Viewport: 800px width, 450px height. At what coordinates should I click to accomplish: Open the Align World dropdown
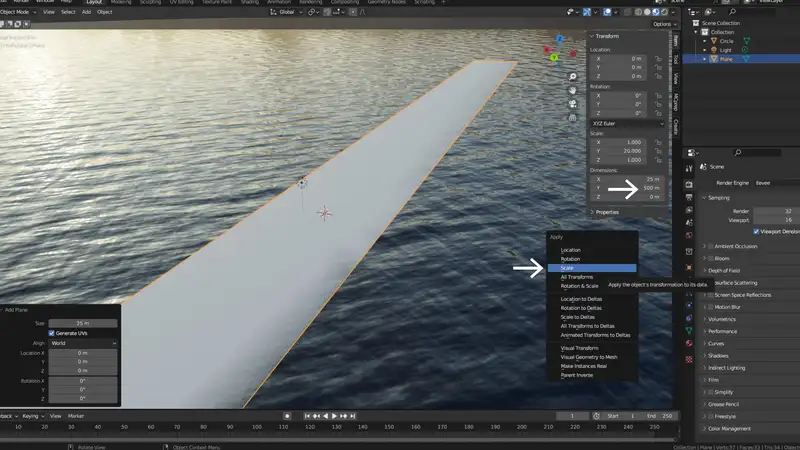pyautogui.click(x=83, y=343)
